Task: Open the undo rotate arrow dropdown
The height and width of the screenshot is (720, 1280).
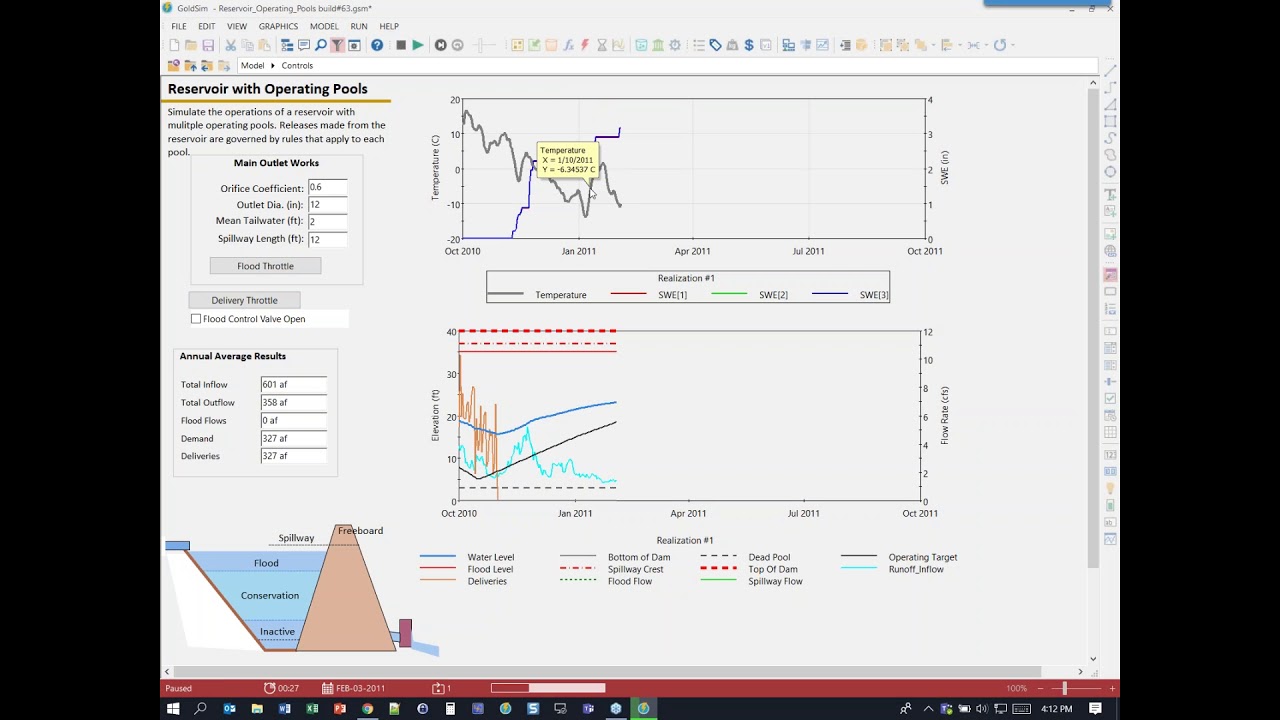Action: [x=1012, y=45]
